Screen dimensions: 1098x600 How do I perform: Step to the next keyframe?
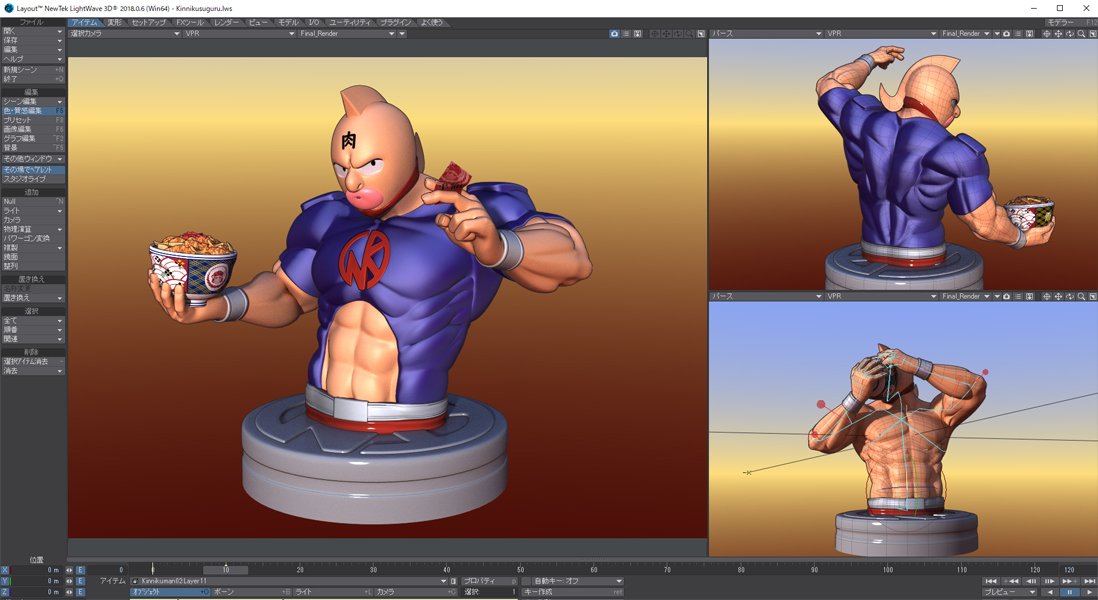pyautogui.click(x=1069, y=581)
